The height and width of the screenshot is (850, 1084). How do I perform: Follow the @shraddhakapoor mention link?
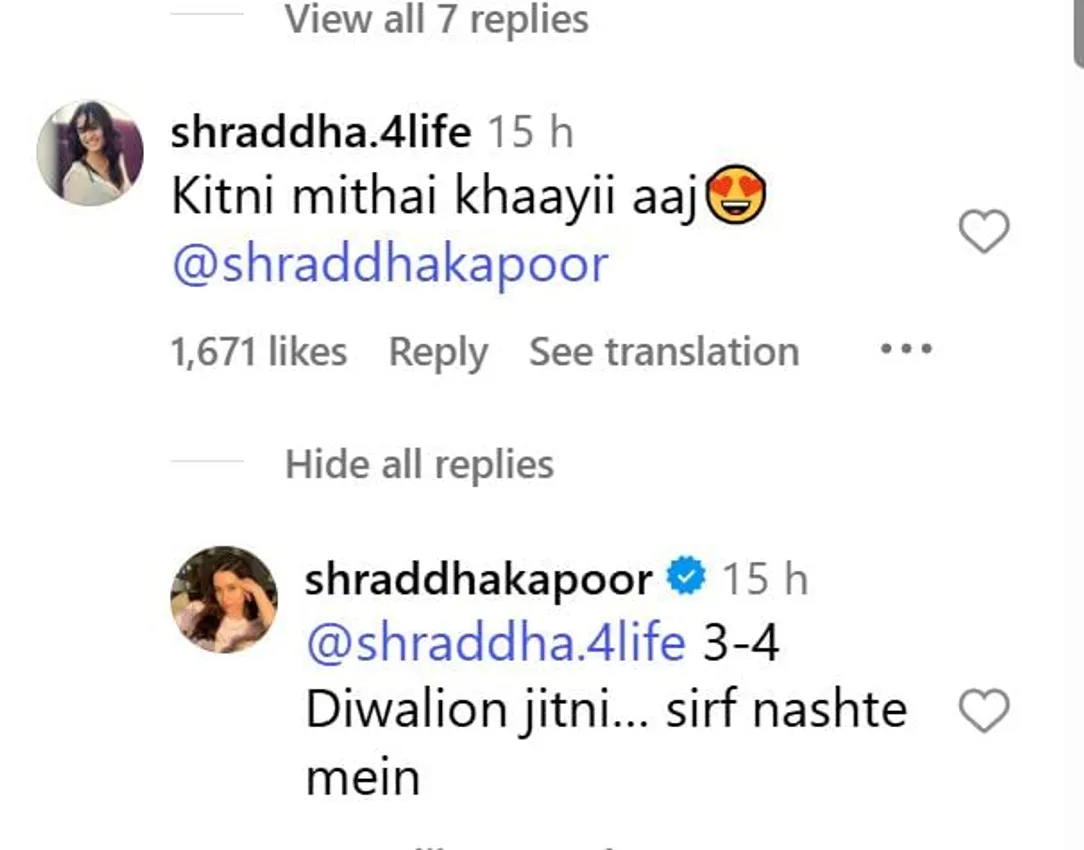point(390,264)
